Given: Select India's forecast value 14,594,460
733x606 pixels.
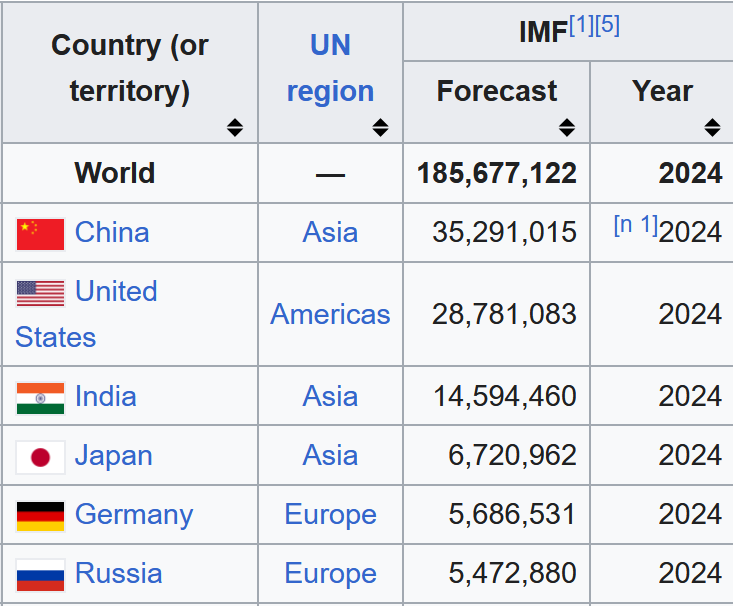Looking at the screenshot, I should [505, 397].
